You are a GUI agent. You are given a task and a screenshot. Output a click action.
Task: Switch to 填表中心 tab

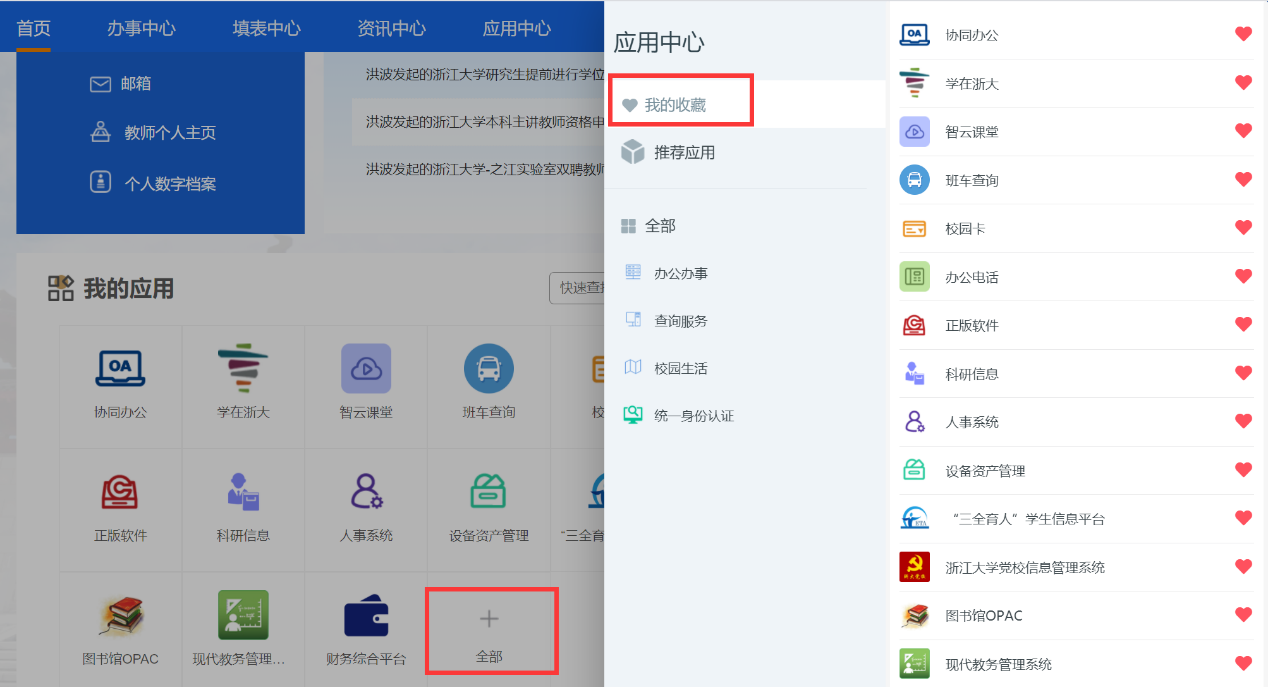click(x=266, y=28)
